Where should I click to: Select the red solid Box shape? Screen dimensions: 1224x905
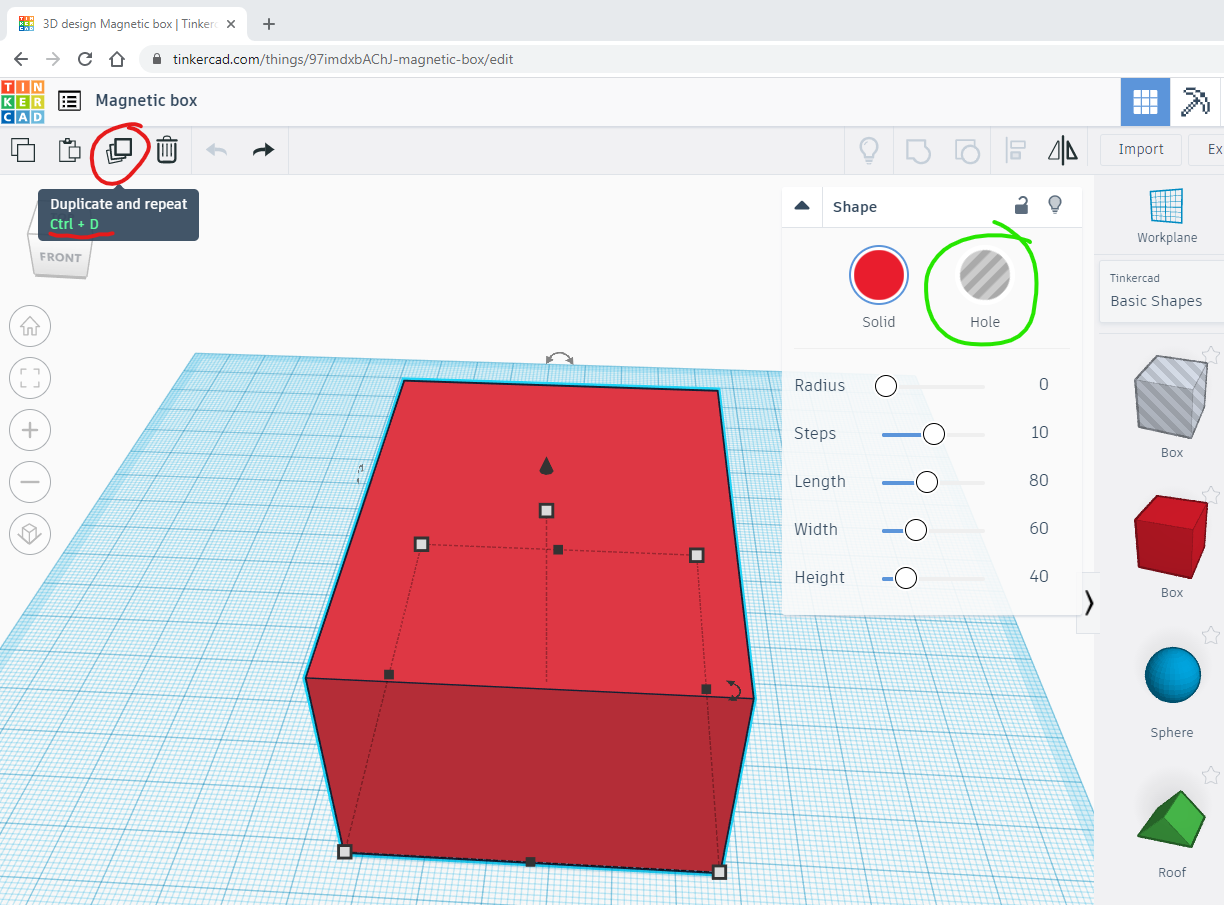(1171, 536)
